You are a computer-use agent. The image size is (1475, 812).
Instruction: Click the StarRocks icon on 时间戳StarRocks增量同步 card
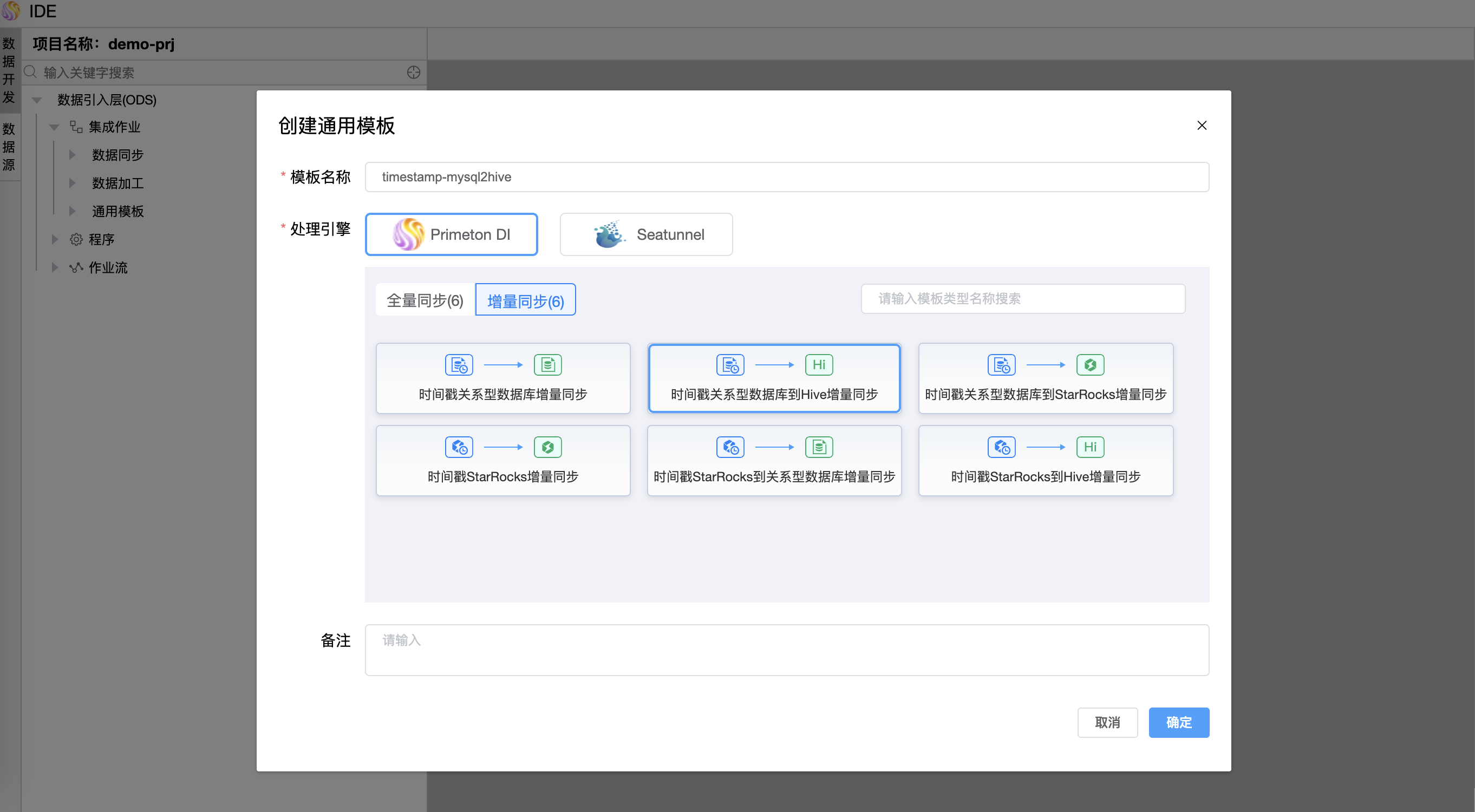click(547, 447)
